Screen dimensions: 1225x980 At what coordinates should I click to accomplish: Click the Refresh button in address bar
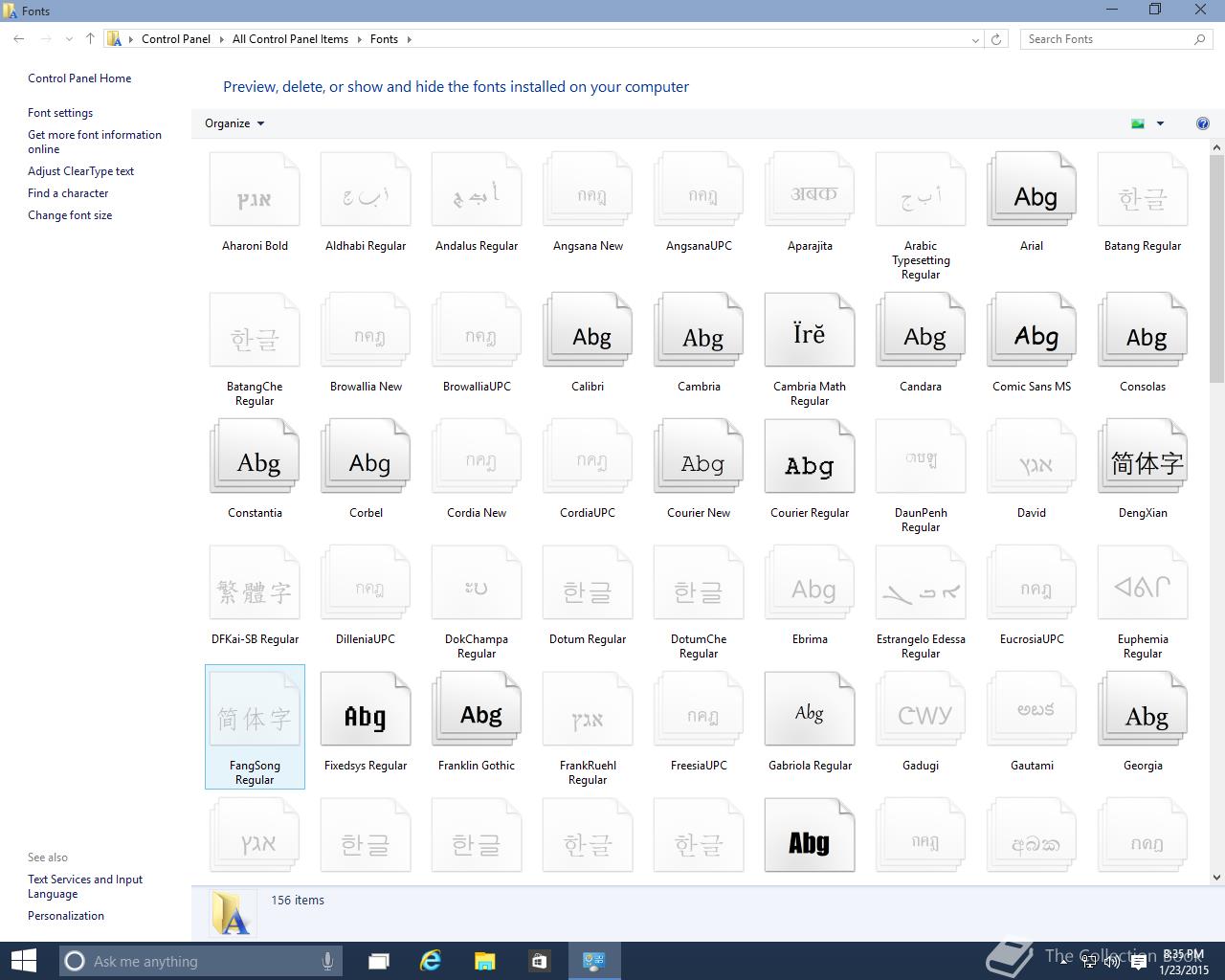tap(996, 39)
